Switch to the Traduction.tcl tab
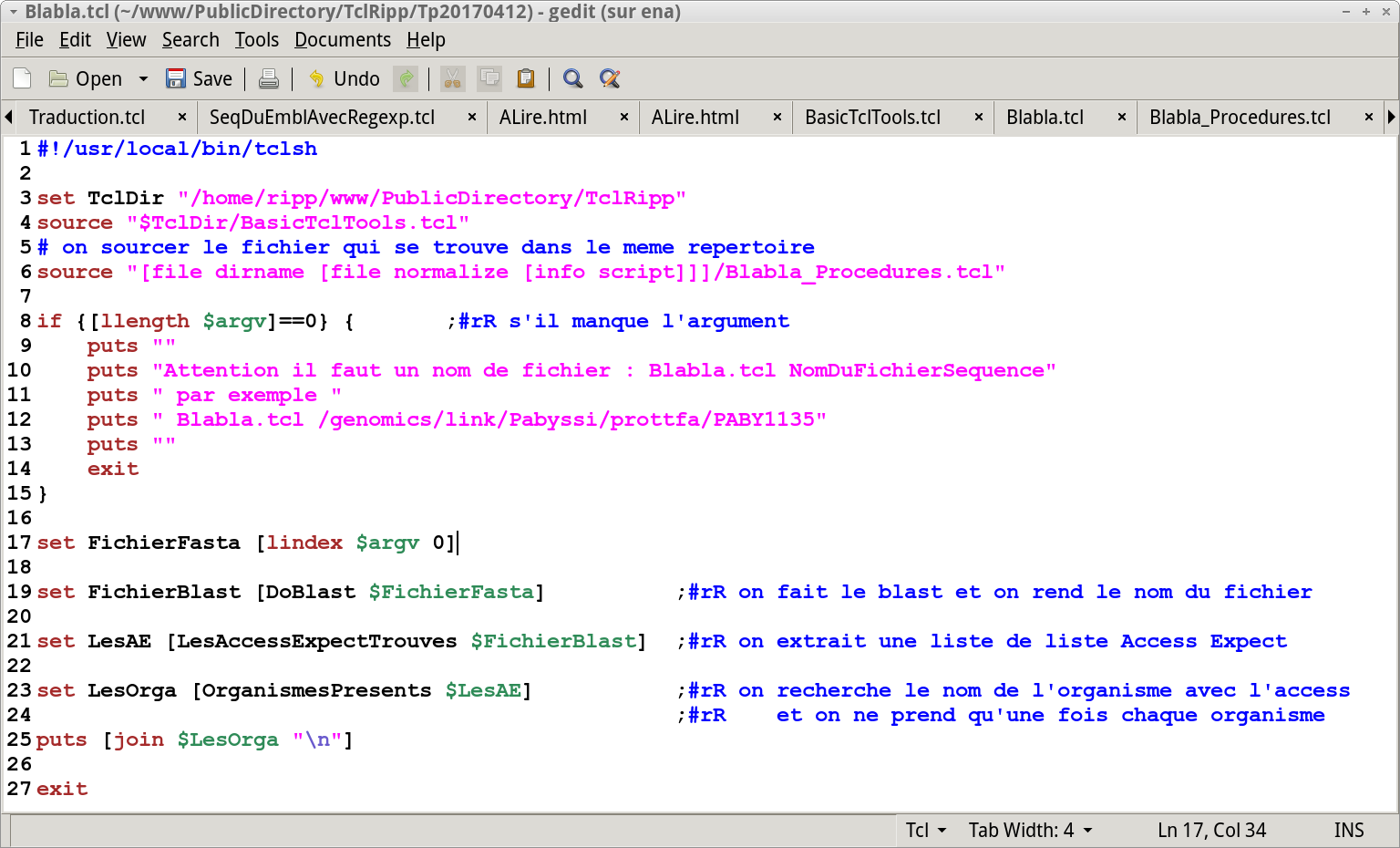Image resolution: width=1400 pixels, height=848 pixels. pyautogui.click(x=87, y=118)
